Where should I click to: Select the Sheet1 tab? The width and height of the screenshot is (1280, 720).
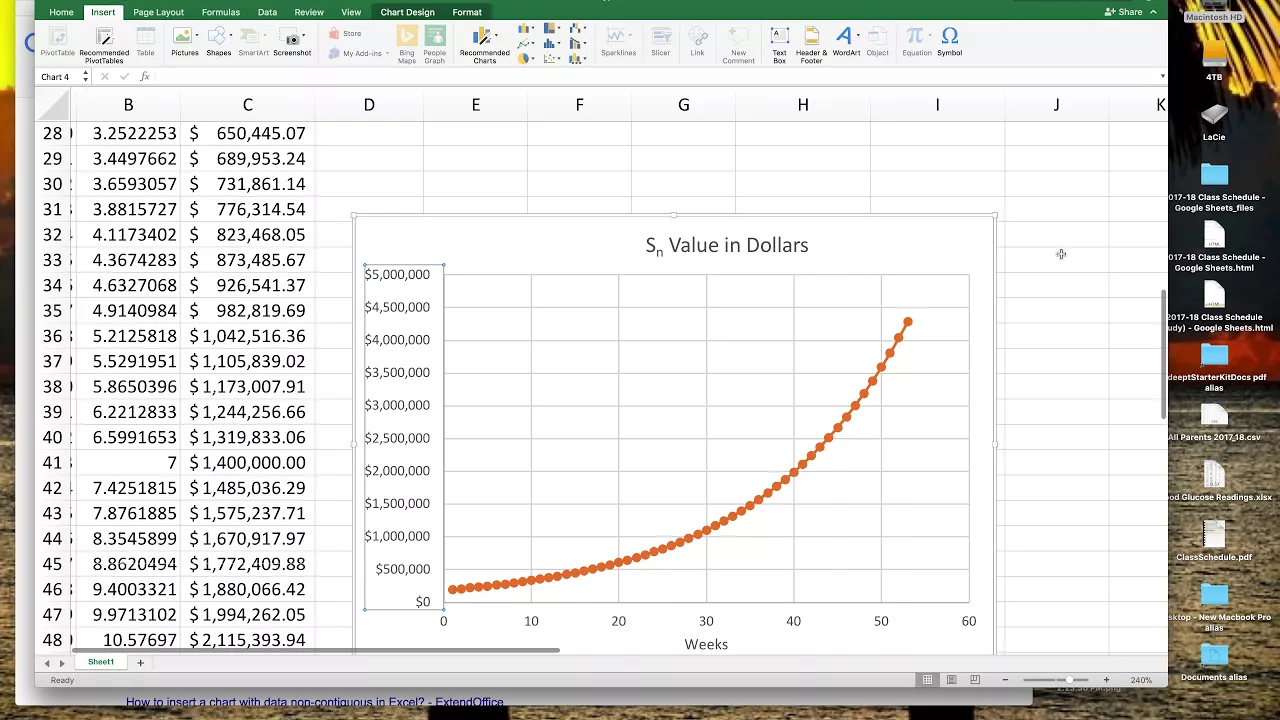(100, 662)
